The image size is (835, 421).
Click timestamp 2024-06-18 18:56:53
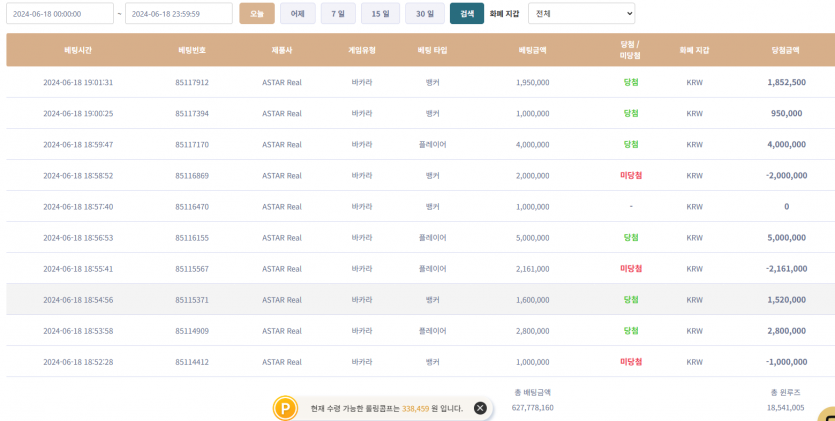coord(78,238)
